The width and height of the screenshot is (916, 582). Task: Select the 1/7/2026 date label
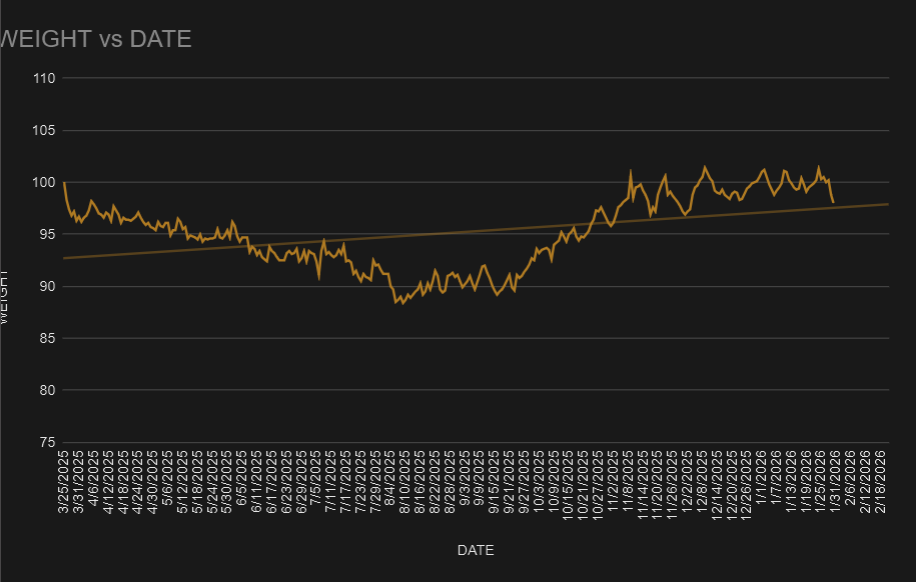[776, 479]
